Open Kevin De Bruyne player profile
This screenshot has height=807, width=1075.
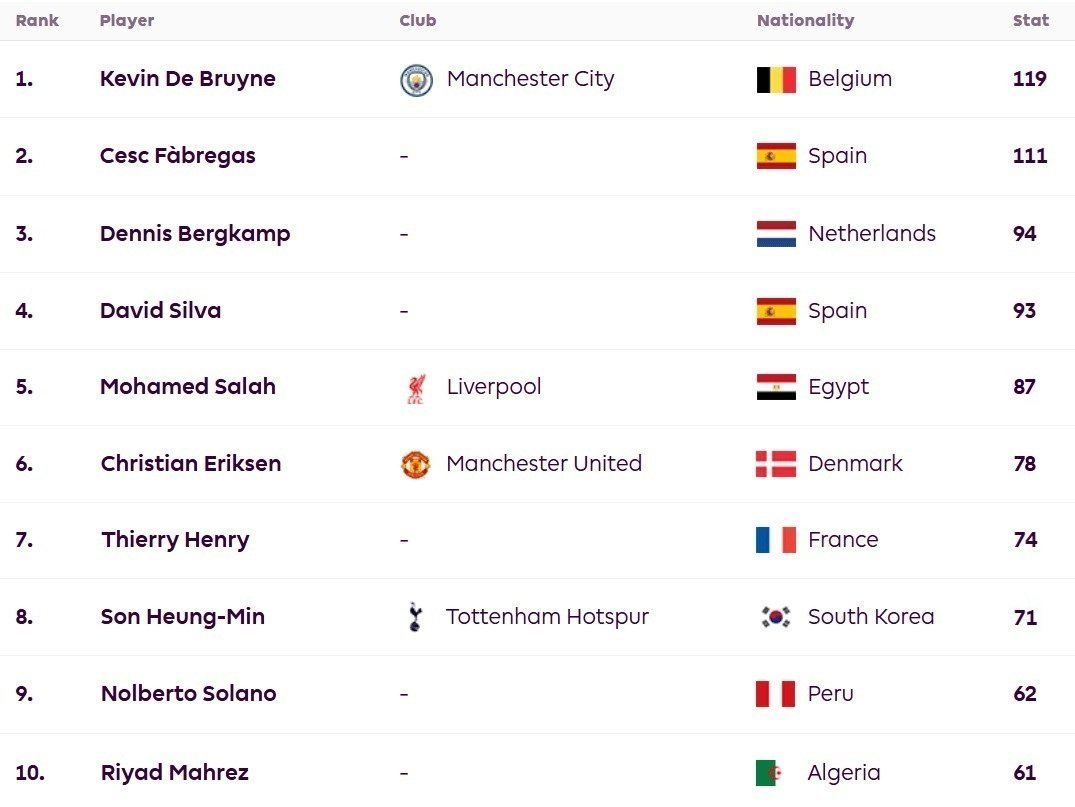point(188,79)
